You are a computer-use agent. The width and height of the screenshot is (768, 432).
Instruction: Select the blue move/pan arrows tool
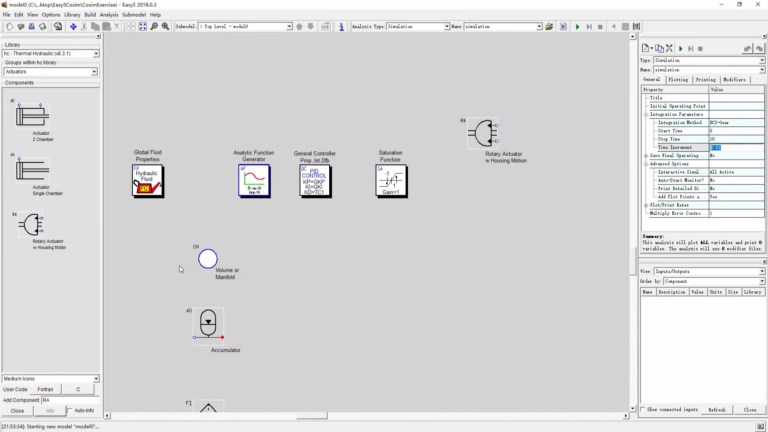(73, 26)
